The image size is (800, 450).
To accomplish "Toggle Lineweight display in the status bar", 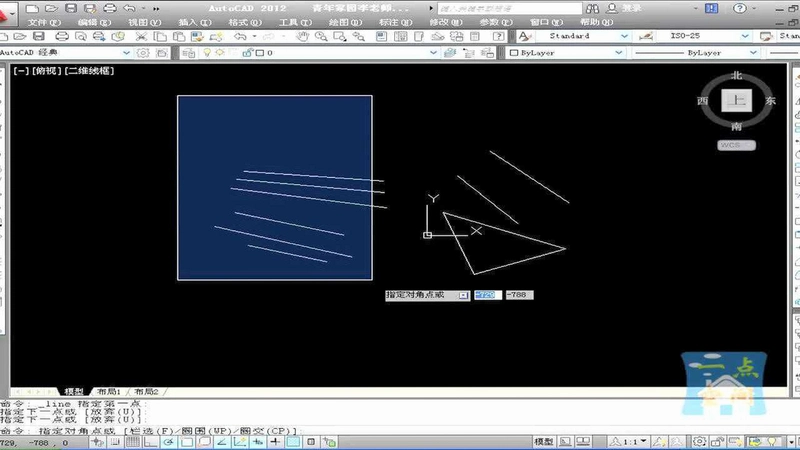I will pos(276,442).
